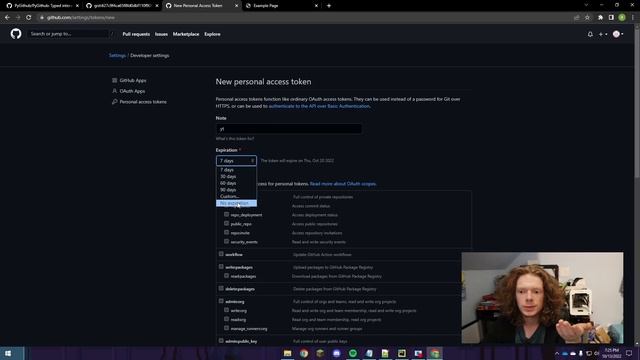The width and height of the screenshot is (640, 360).
Task: Choose 30 days from expiration list
Action: pyautogui.click(x=236, y=176)
